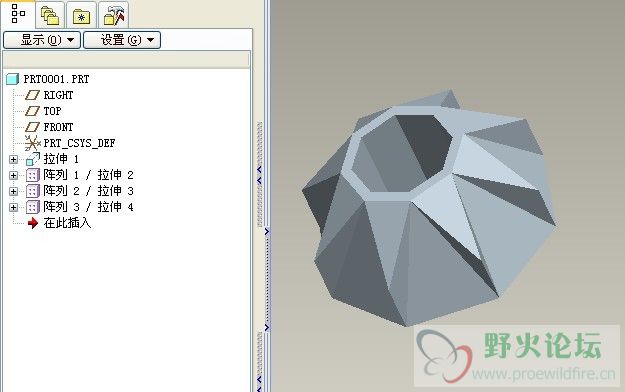Screen dimensions: 625x392
Task: Expand the 阵列 3 / 拉伸 4 node
Action: pyautogui.click(x=13, y=207)
